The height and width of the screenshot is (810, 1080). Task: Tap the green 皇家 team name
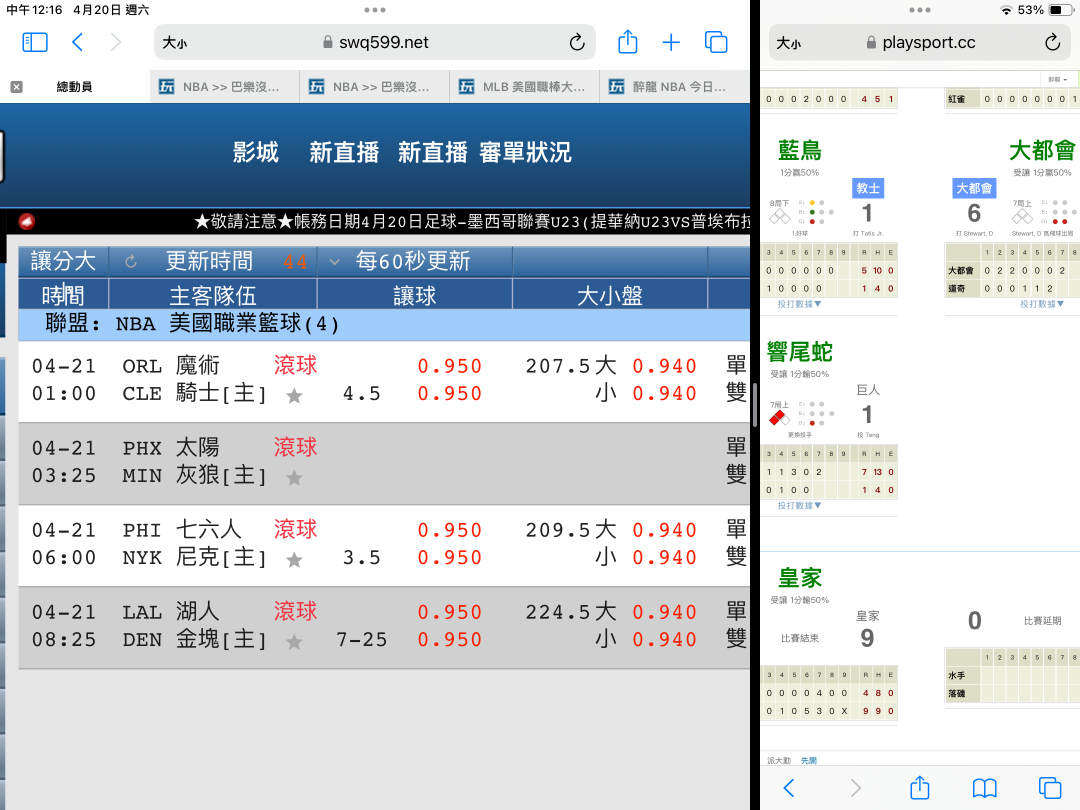click(x=800, y=578)
